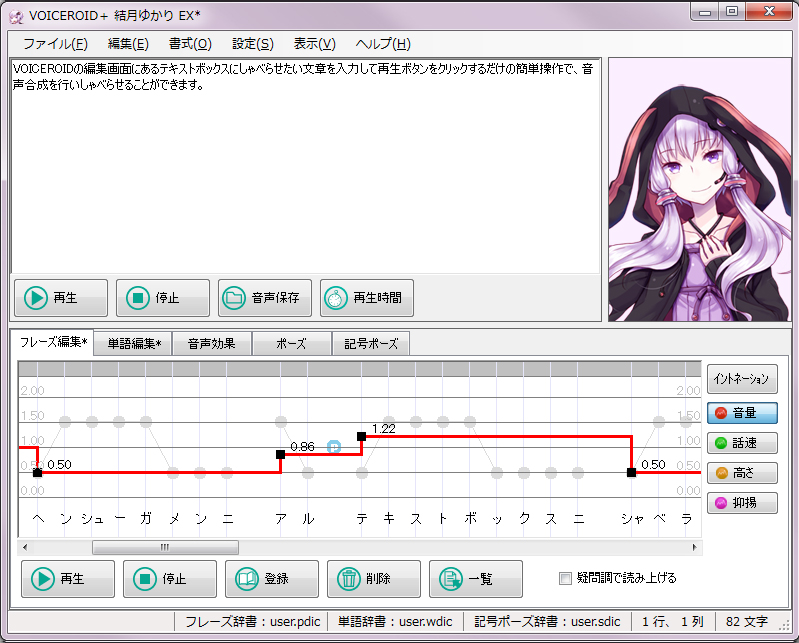
Task: Maximize the VOICEROID window
Action: [732, 12]
